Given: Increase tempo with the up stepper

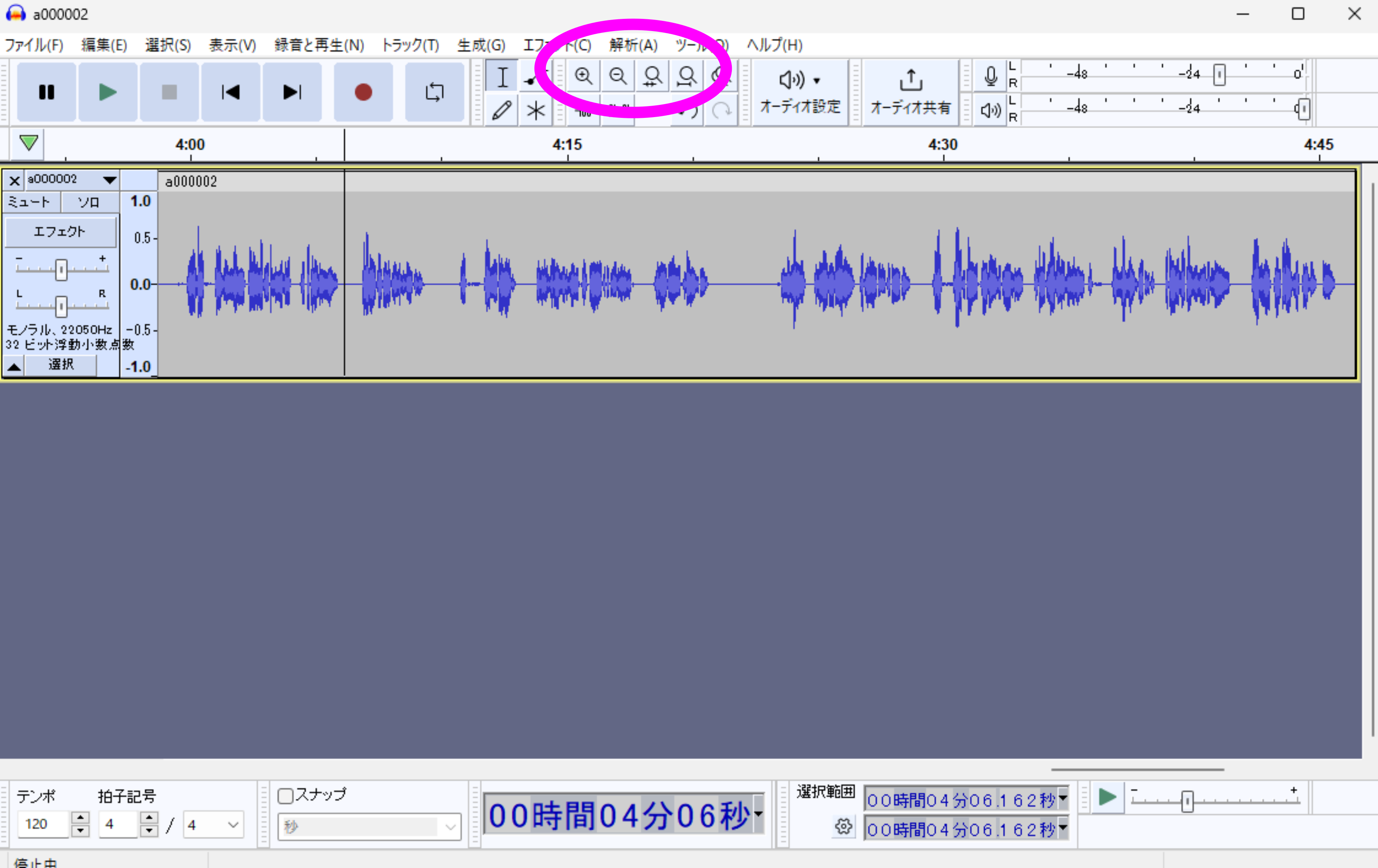Looking at the screenshot, I should pyautogui.click(x=80, y=818).
